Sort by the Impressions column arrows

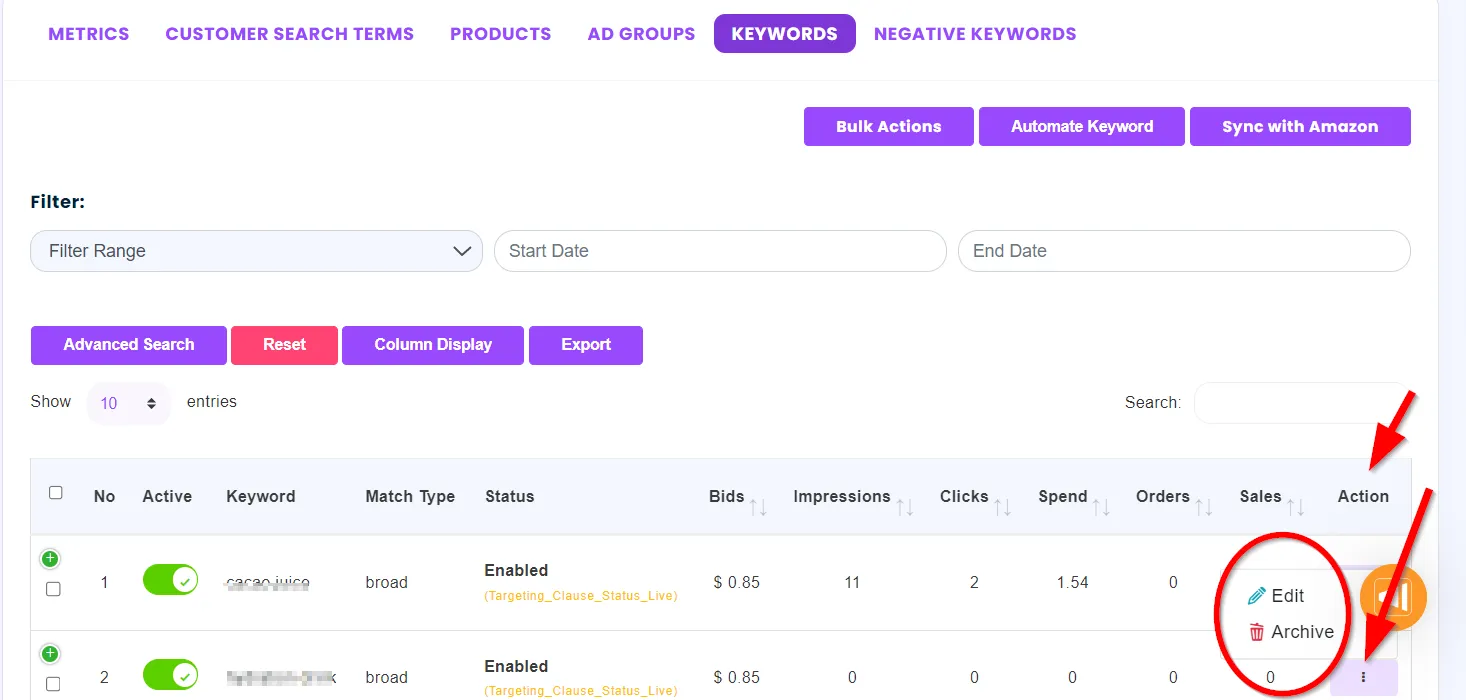[x=905, y=507]
